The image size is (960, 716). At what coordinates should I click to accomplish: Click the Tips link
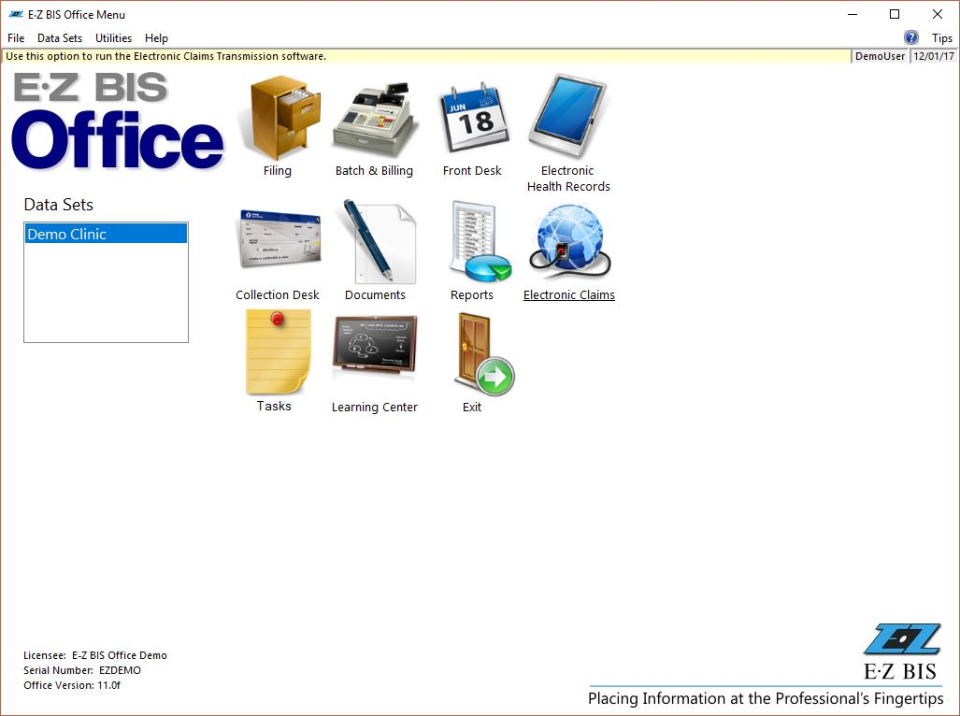(x=941, y=38)
